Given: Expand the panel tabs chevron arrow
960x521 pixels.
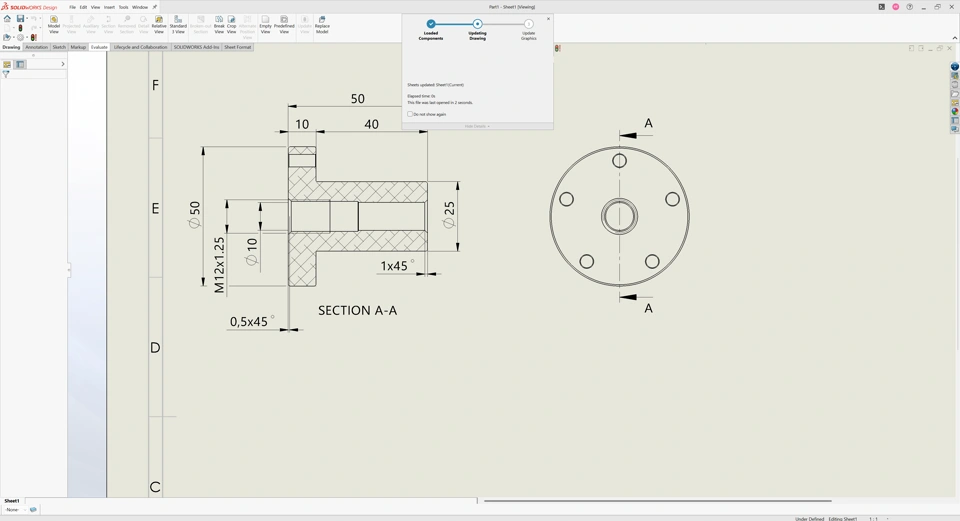Looking at the screenshot, I should click(62, 64).
